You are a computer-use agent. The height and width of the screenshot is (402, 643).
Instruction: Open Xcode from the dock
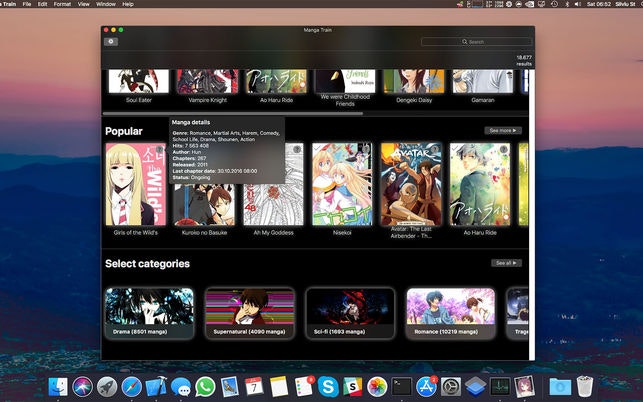156,387
